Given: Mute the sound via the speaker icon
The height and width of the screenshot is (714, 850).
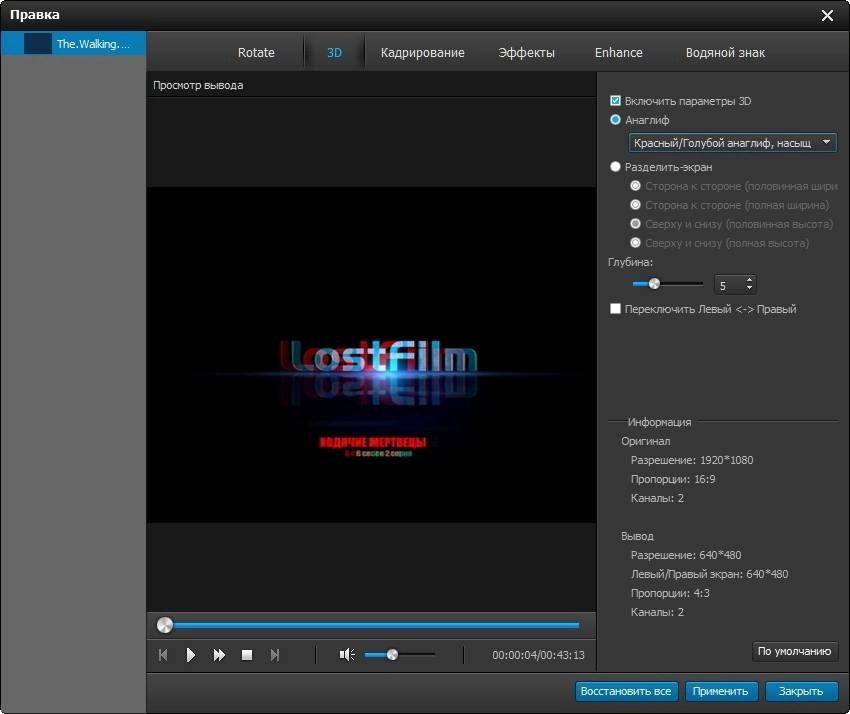Looking at the screenshot, I should tap(347, 655).
